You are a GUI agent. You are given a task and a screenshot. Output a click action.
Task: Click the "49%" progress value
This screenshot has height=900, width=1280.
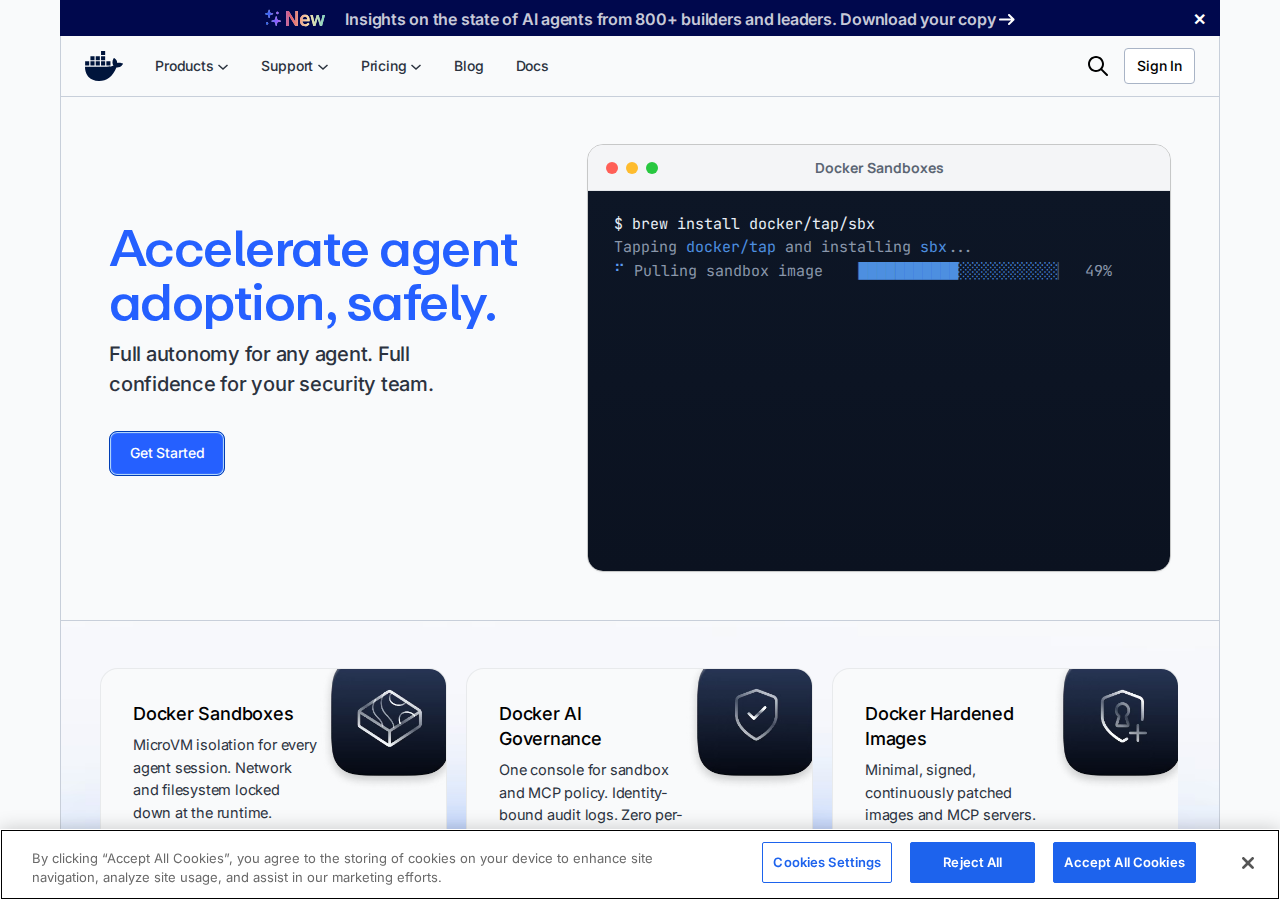[1098, 271]
